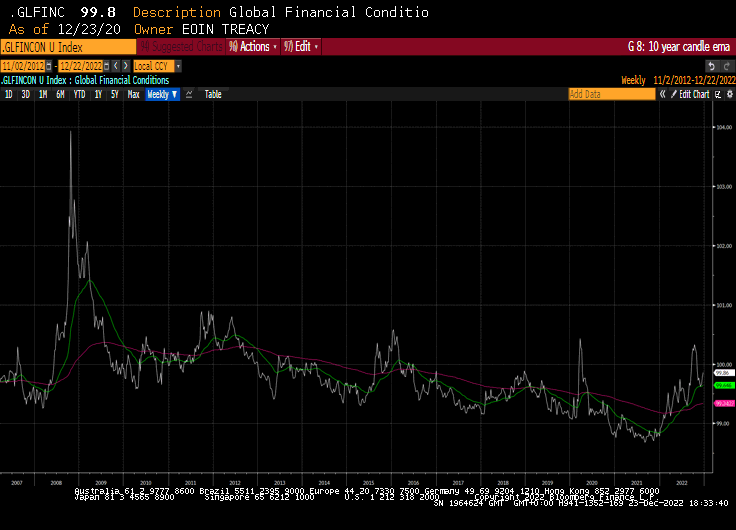The image size is (736, 530).
Task: Click the Edit Chart button
Action: coord(690,94)
